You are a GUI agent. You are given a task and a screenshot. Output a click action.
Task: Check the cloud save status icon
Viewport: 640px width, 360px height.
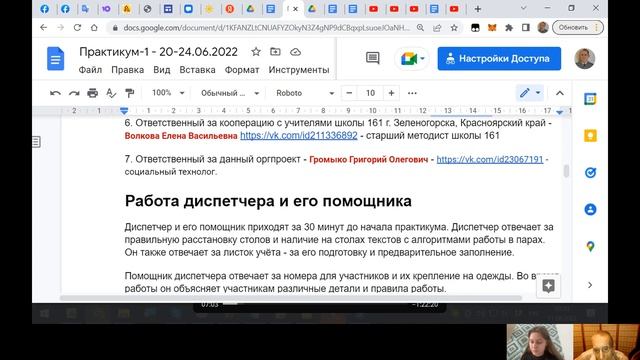point(296,52)
